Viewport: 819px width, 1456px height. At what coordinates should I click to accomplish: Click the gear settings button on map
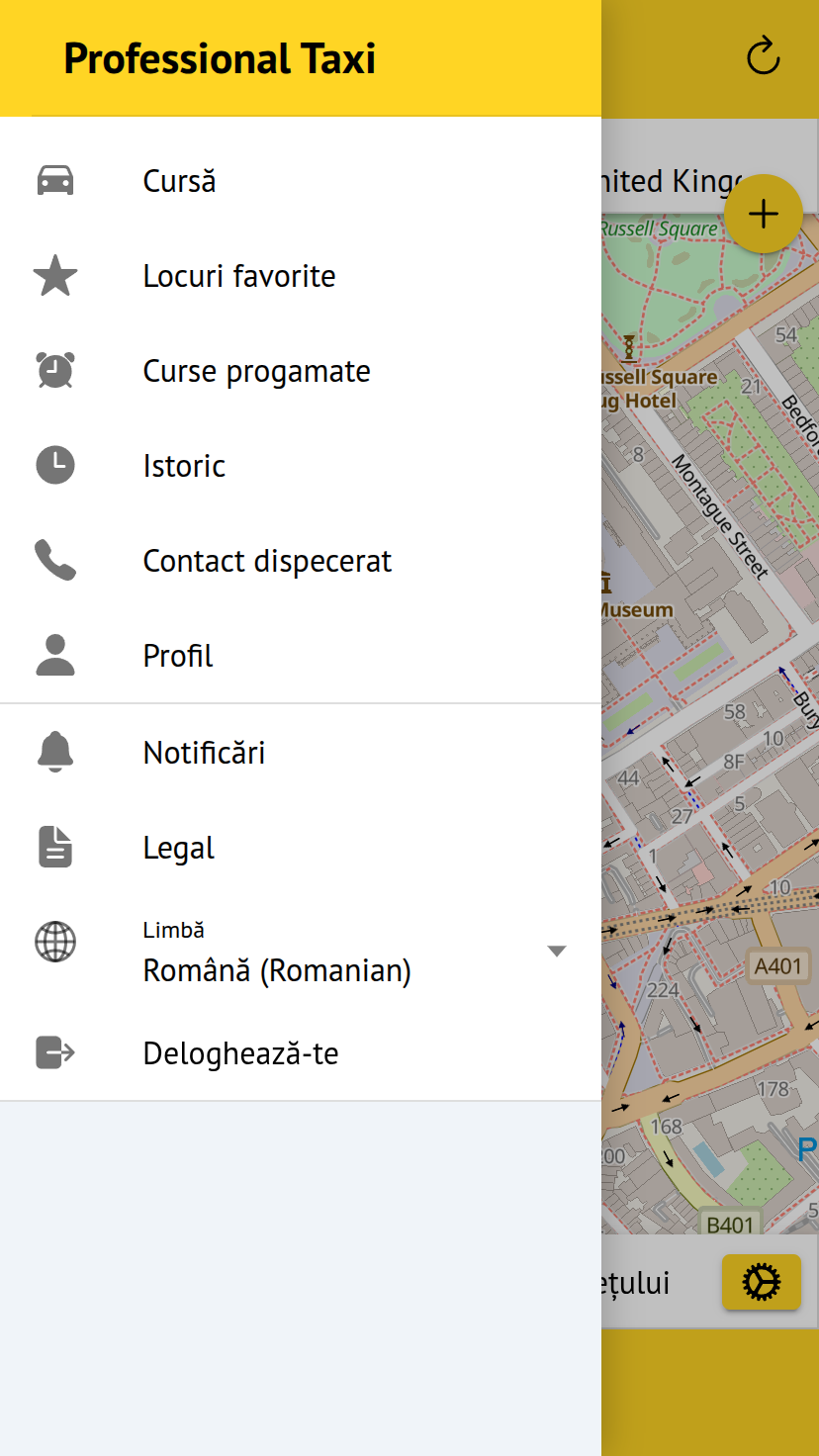tap(761, 1282)
